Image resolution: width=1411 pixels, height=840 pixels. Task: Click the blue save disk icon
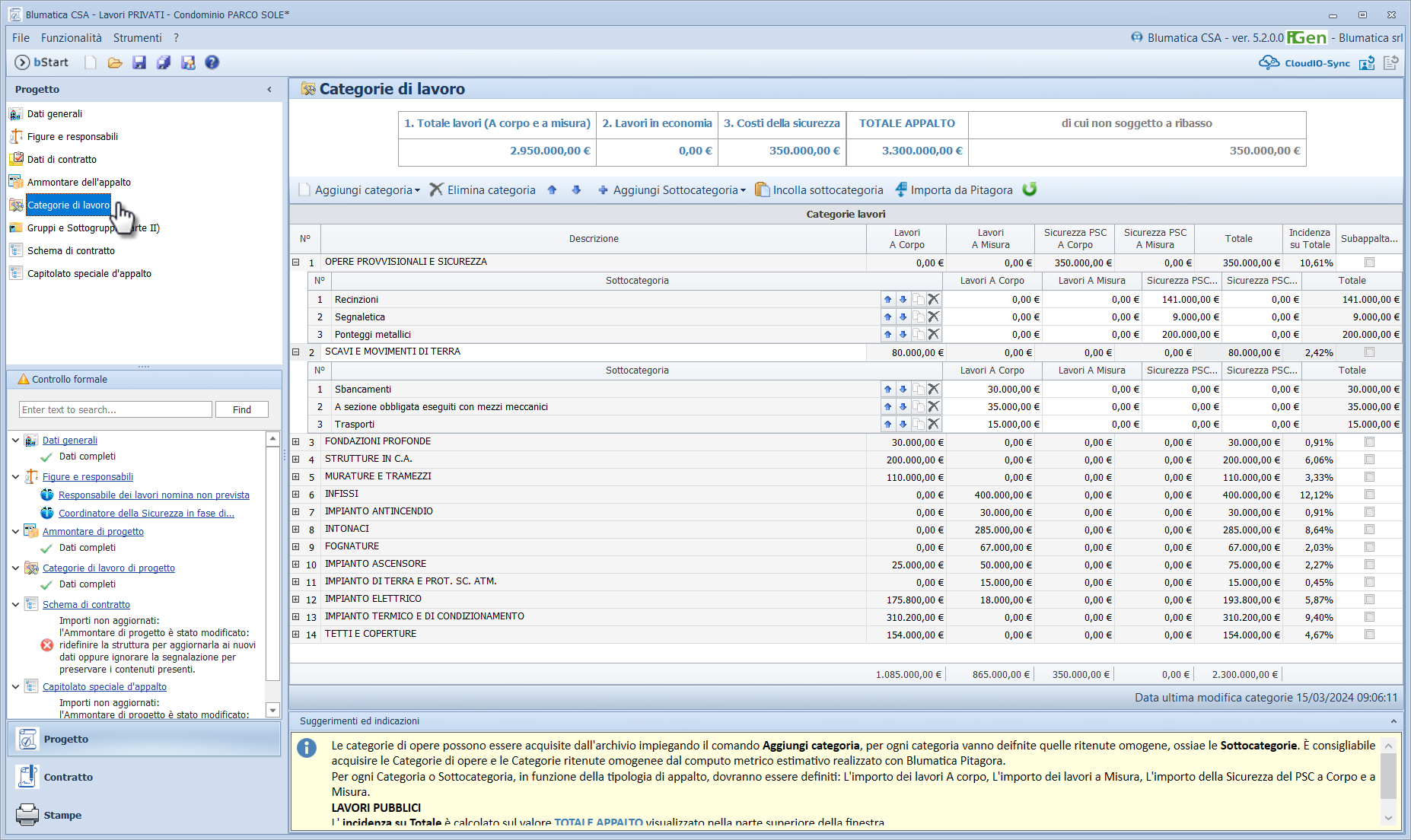(x=139, y=62)
